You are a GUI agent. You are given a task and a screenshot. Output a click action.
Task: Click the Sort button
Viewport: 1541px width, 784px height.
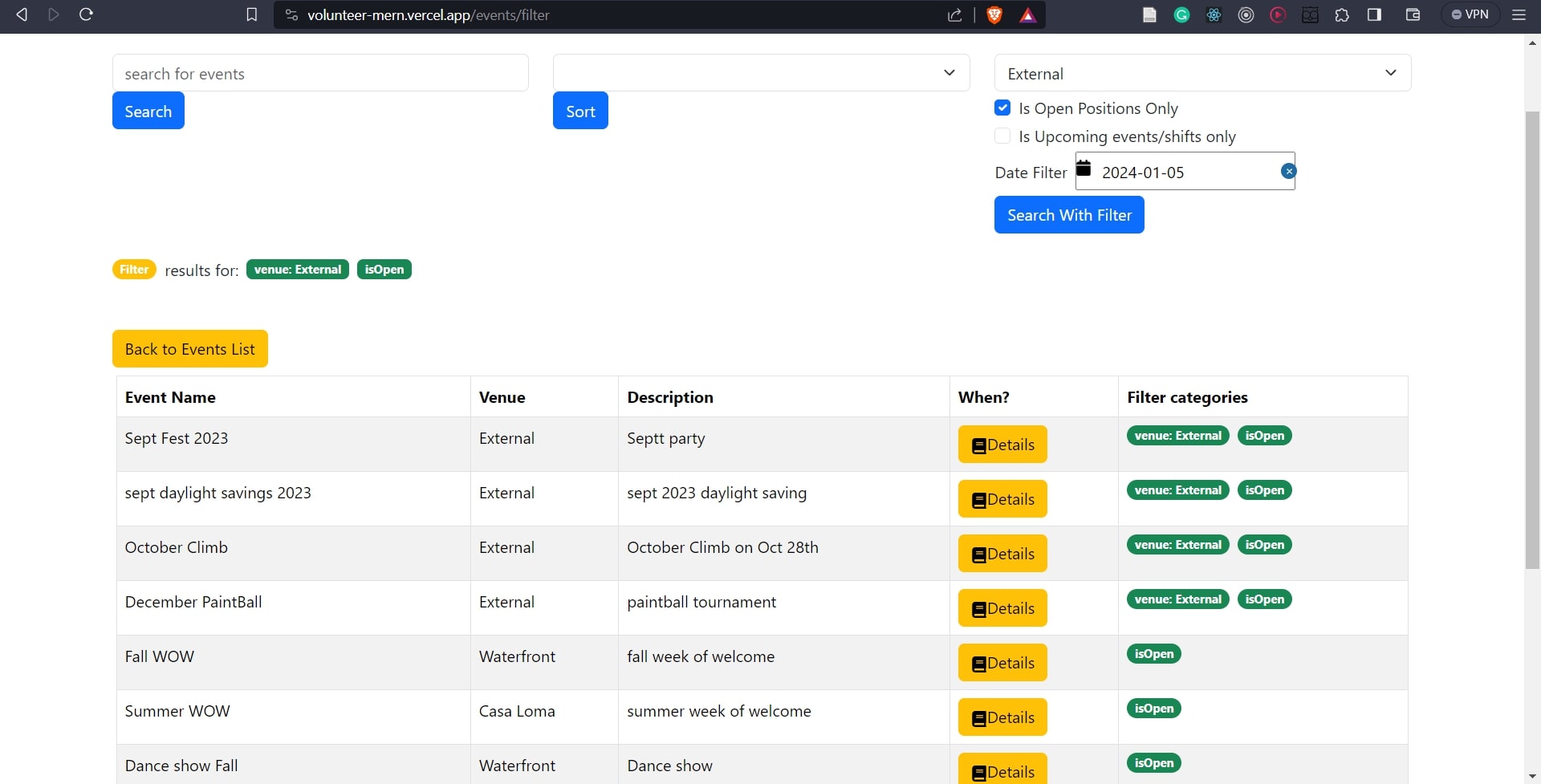[x=580, y=111]
